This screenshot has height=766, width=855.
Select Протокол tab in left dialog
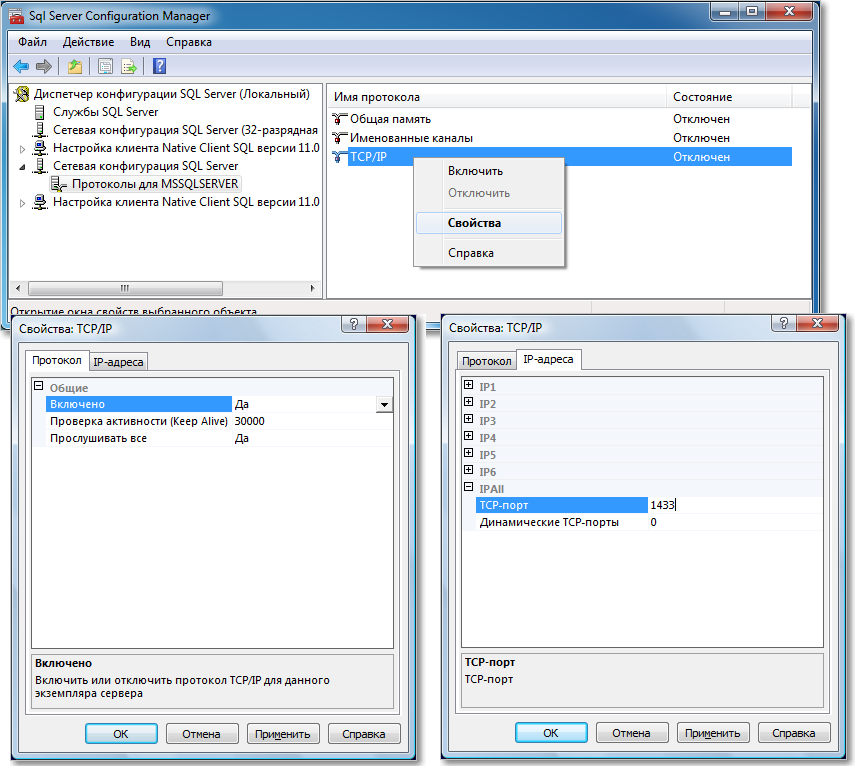[x=57, y=360]
